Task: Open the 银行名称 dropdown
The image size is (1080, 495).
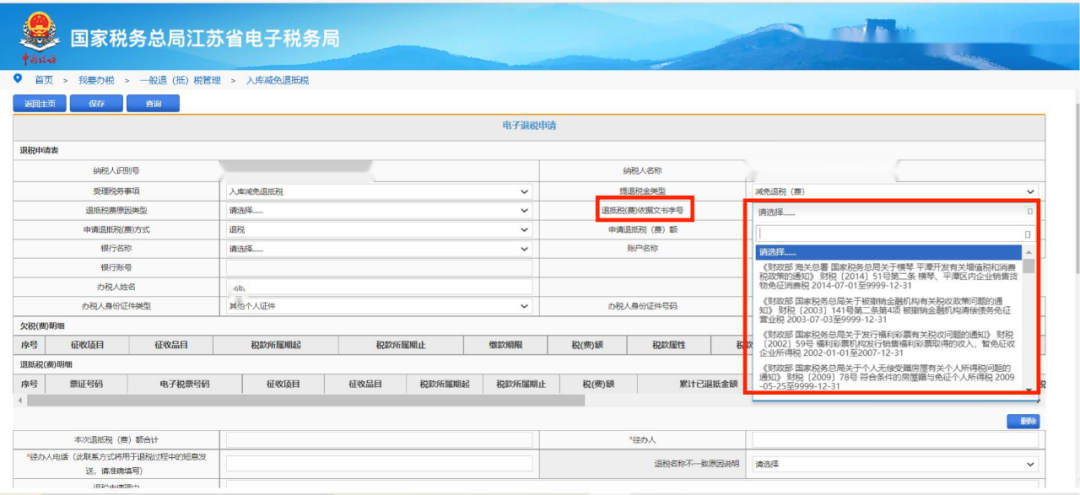Action: click(379, 249)
